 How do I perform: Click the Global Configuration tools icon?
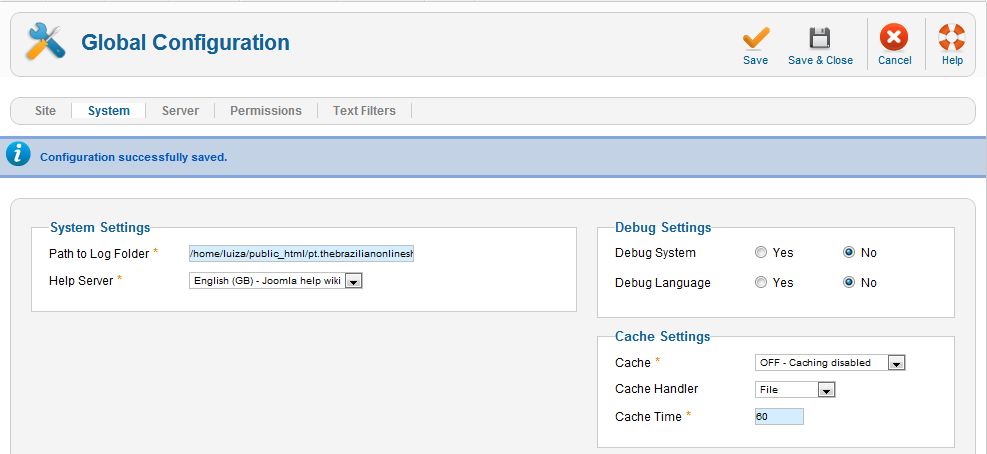click(45, 42)
